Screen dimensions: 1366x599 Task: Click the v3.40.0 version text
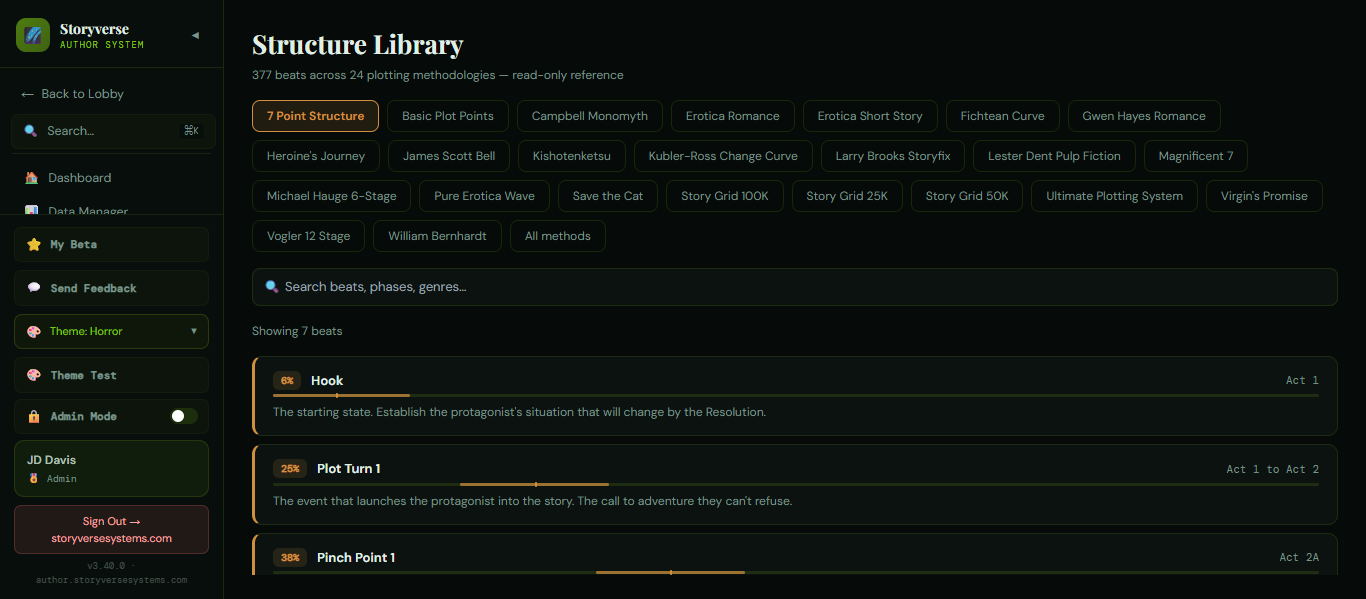[109, 566]
